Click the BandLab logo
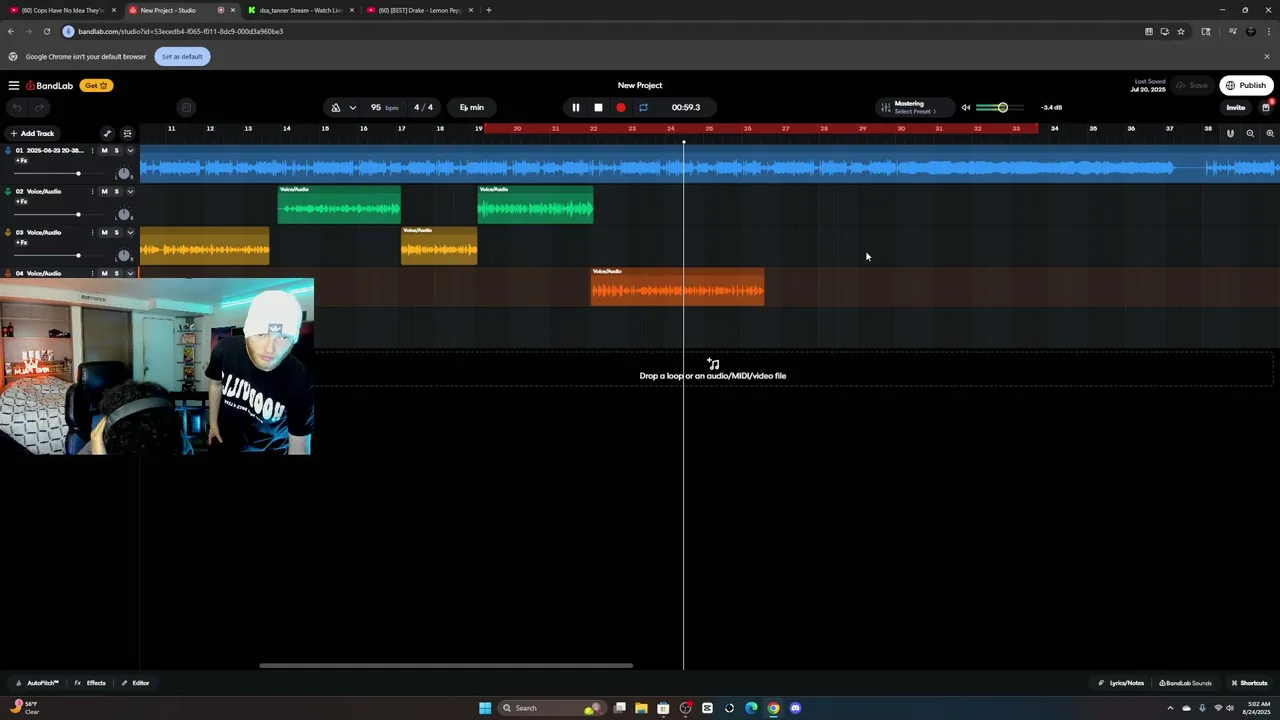 (x=49, y=85)
